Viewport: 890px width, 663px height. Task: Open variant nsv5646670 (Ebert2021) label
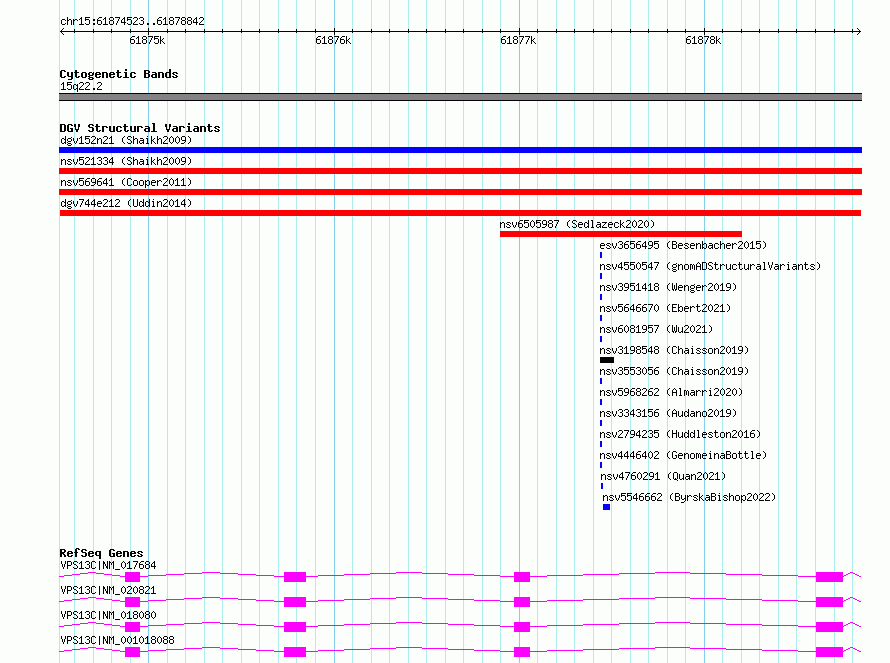pyautogui.click(x=665, y=308)
